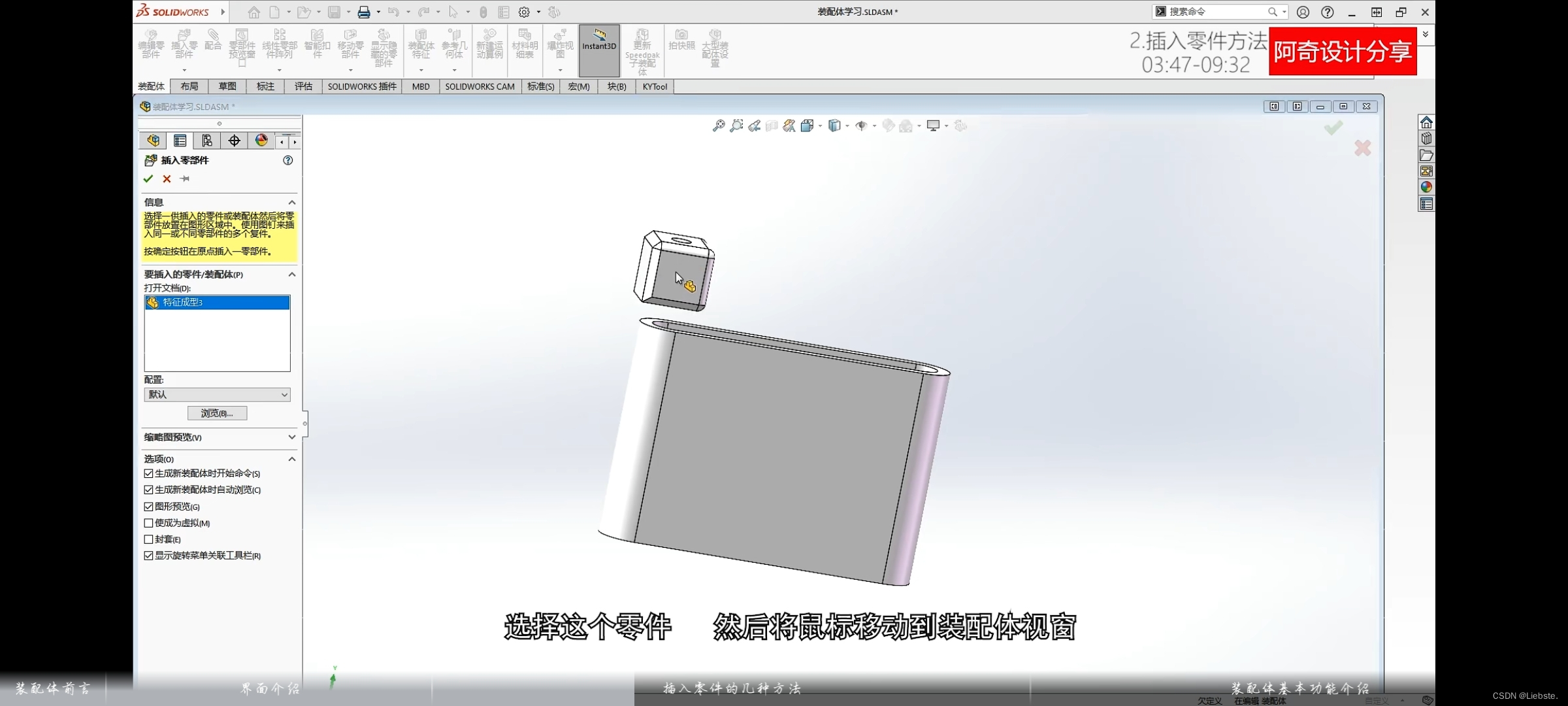
Task: Collapse the 信息 section
Action: [x=291, y=203]
